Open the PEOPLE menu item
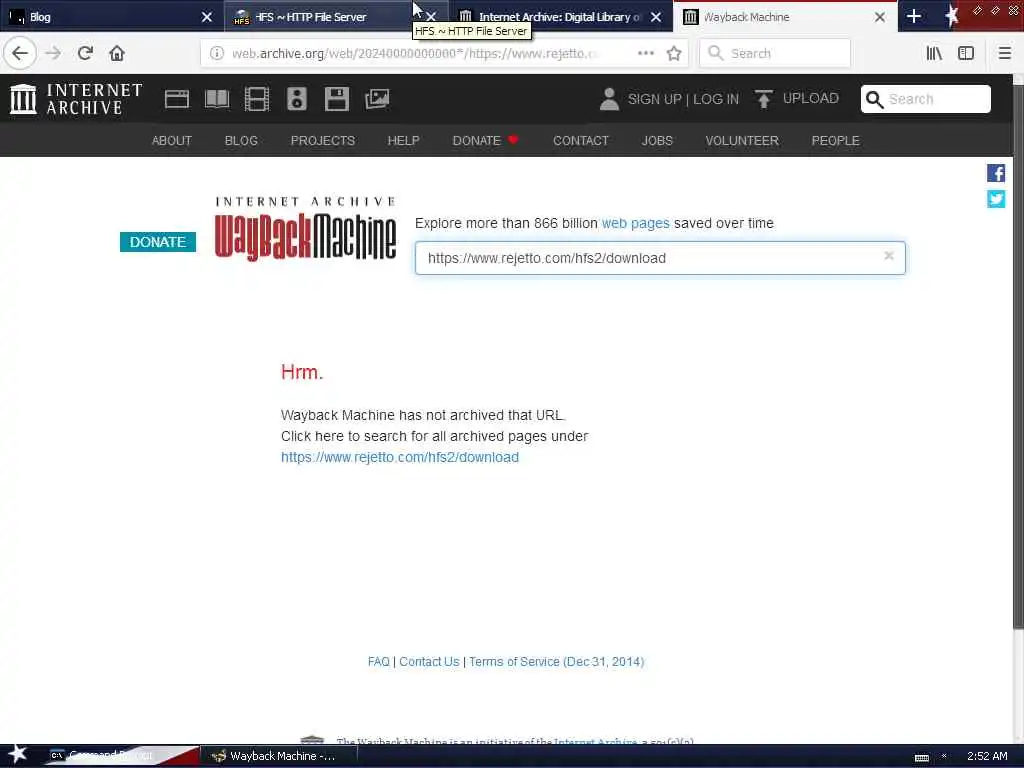 pyautogui.click(x=835, y=140)
